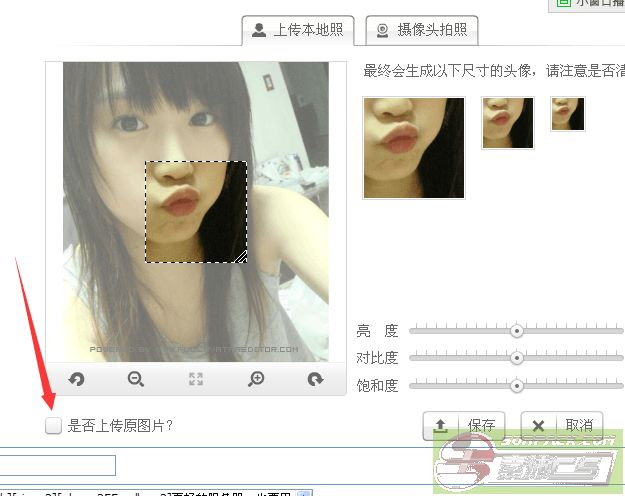Open the 摄像头拍照 tab
The width and height of the screenshot is (625, 496).
click(421, 30)
